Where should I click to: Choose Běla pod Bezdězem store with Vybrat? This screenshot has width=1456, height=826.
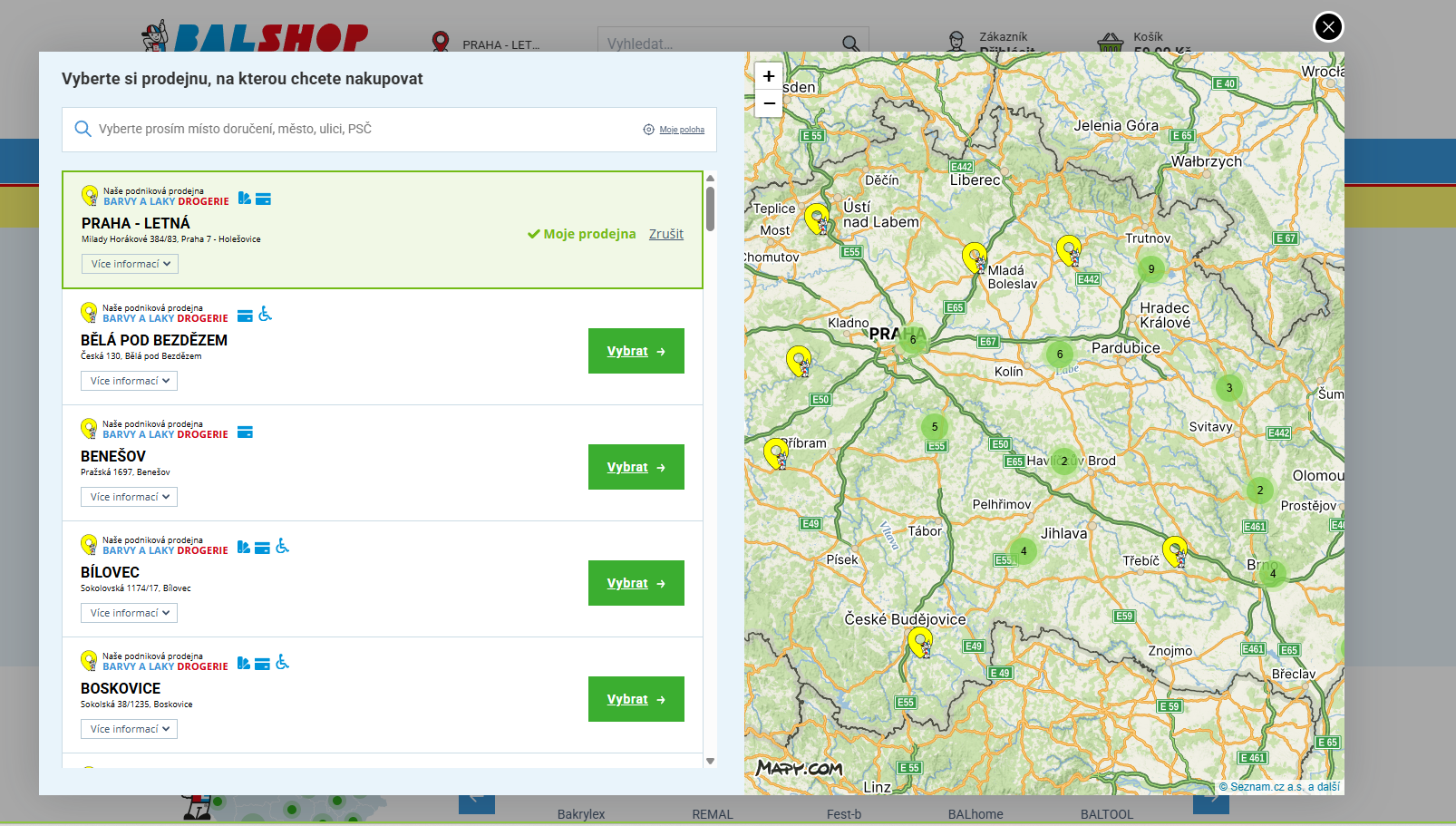636,351
